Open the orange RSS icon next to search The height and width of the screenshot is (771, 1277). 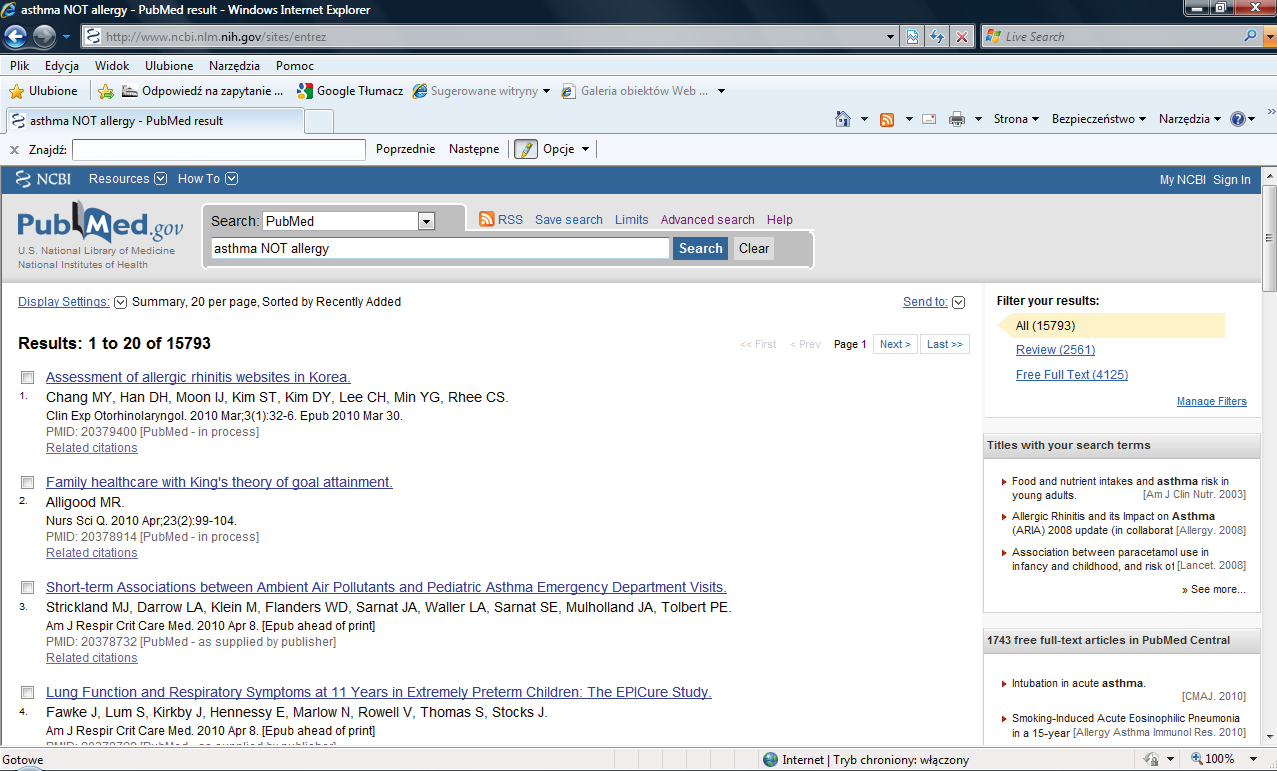pos(487,219)
